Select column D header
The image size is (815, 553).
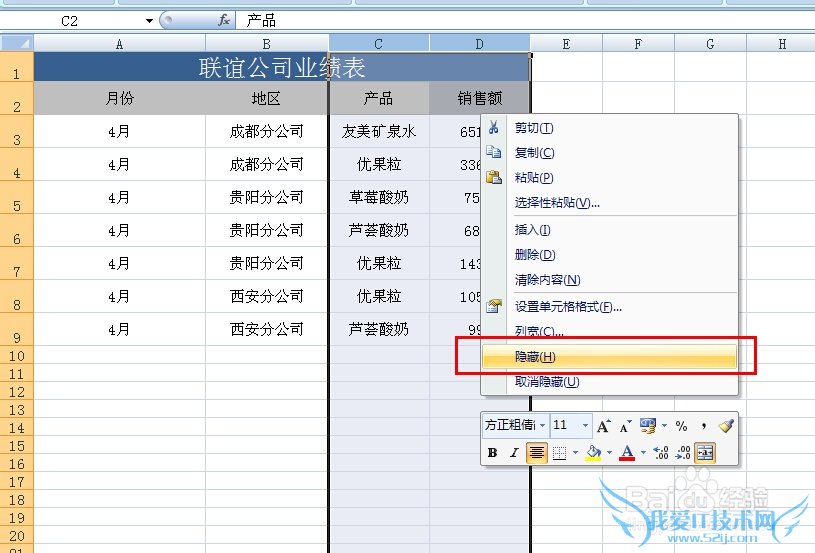[479, 44]
